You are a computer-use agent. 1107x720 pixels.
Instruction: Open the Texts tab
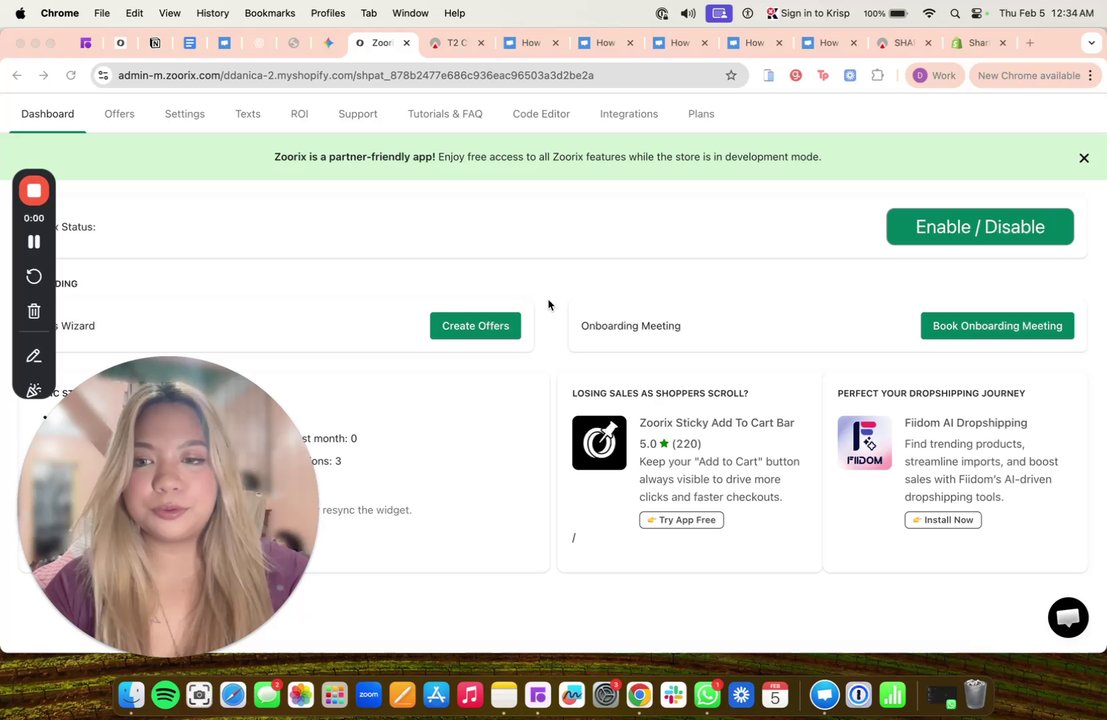point(248,114)
